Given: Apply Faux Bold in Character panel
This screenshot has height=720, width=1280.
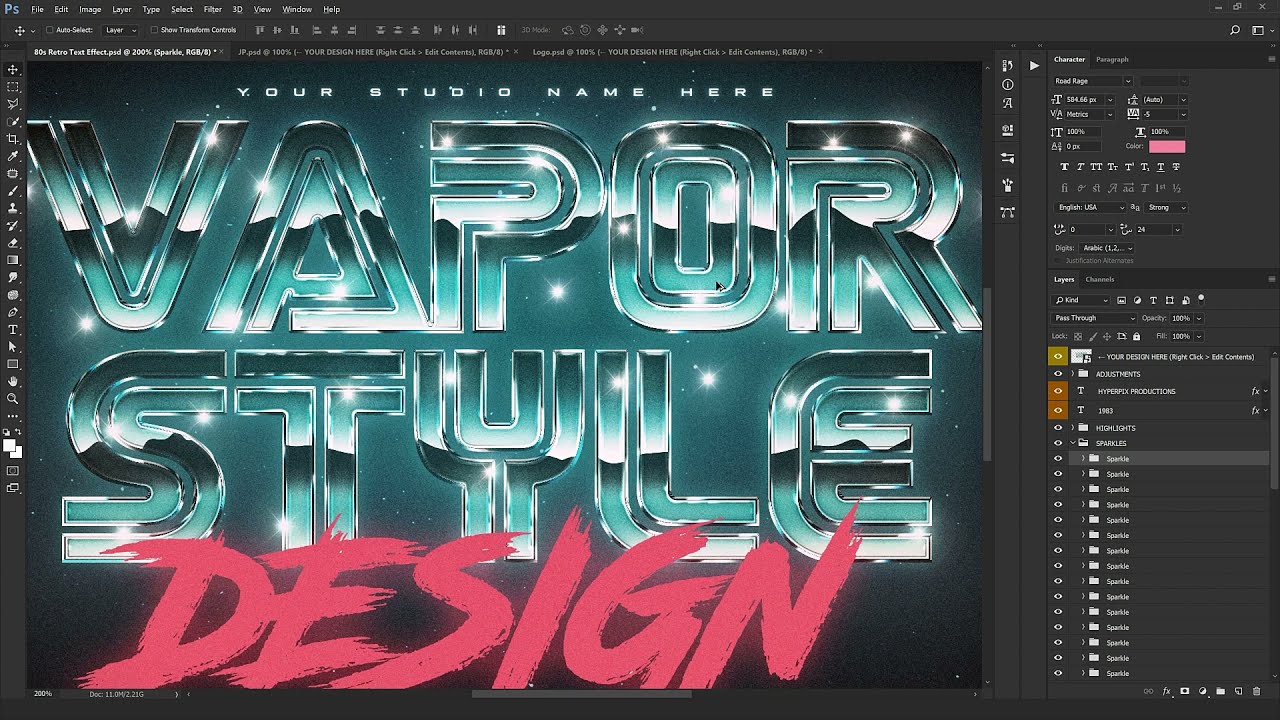Looking at the screenshot, I should pos(1064,167).
